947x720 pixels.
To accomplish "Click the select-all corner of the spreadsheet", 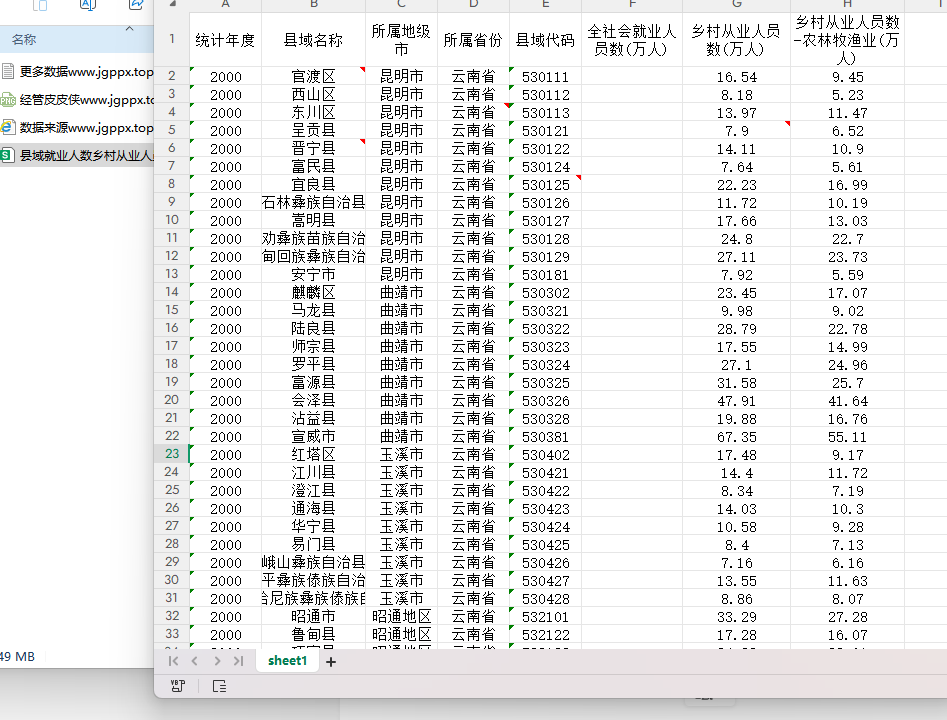I will [x=172, y=4].
